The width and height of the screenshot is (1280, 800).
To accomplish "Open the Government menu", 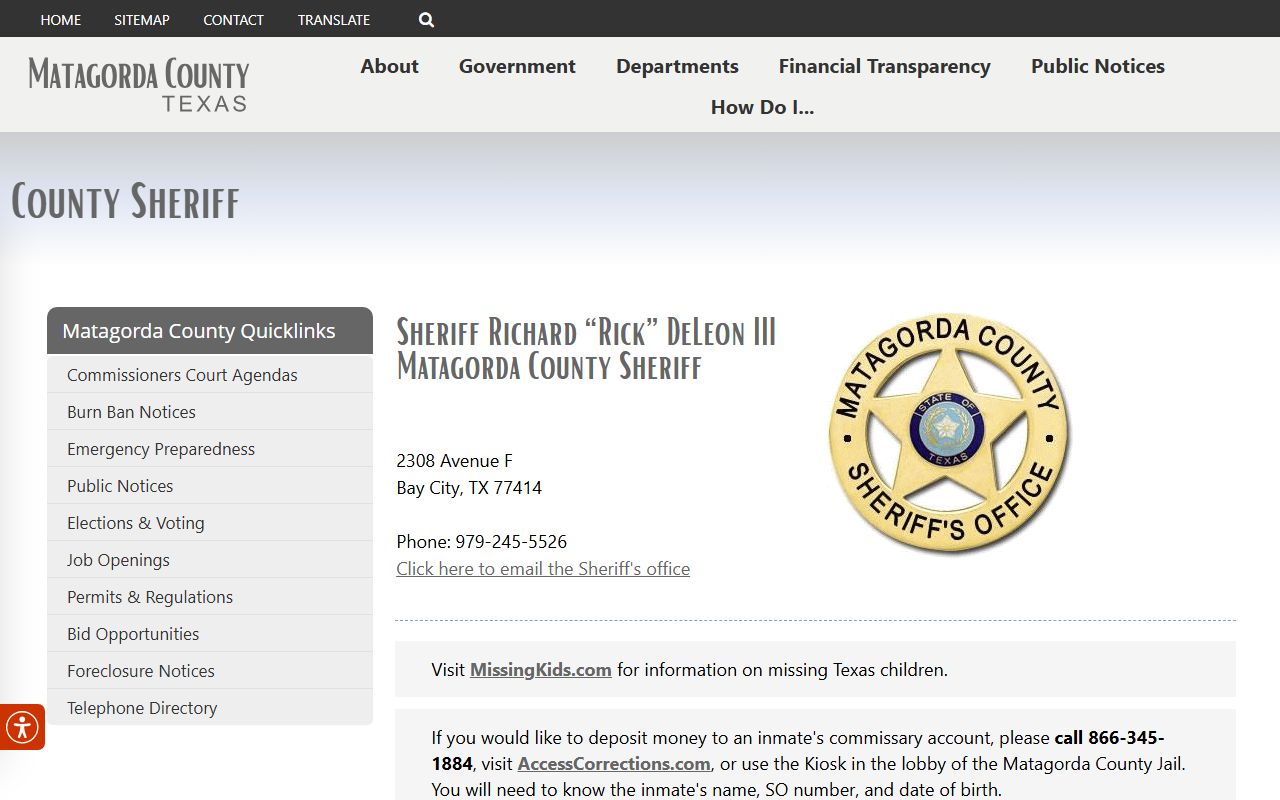I will 517,66.
